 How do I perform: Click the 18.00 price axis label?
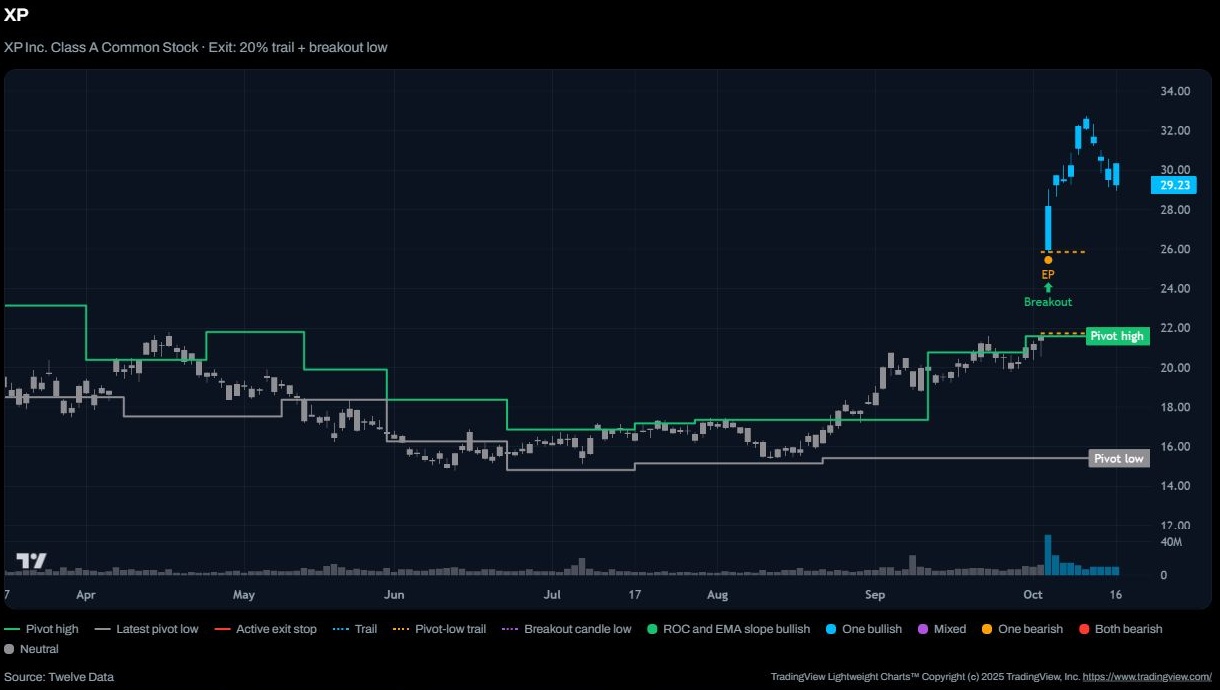coord(1175,407)
